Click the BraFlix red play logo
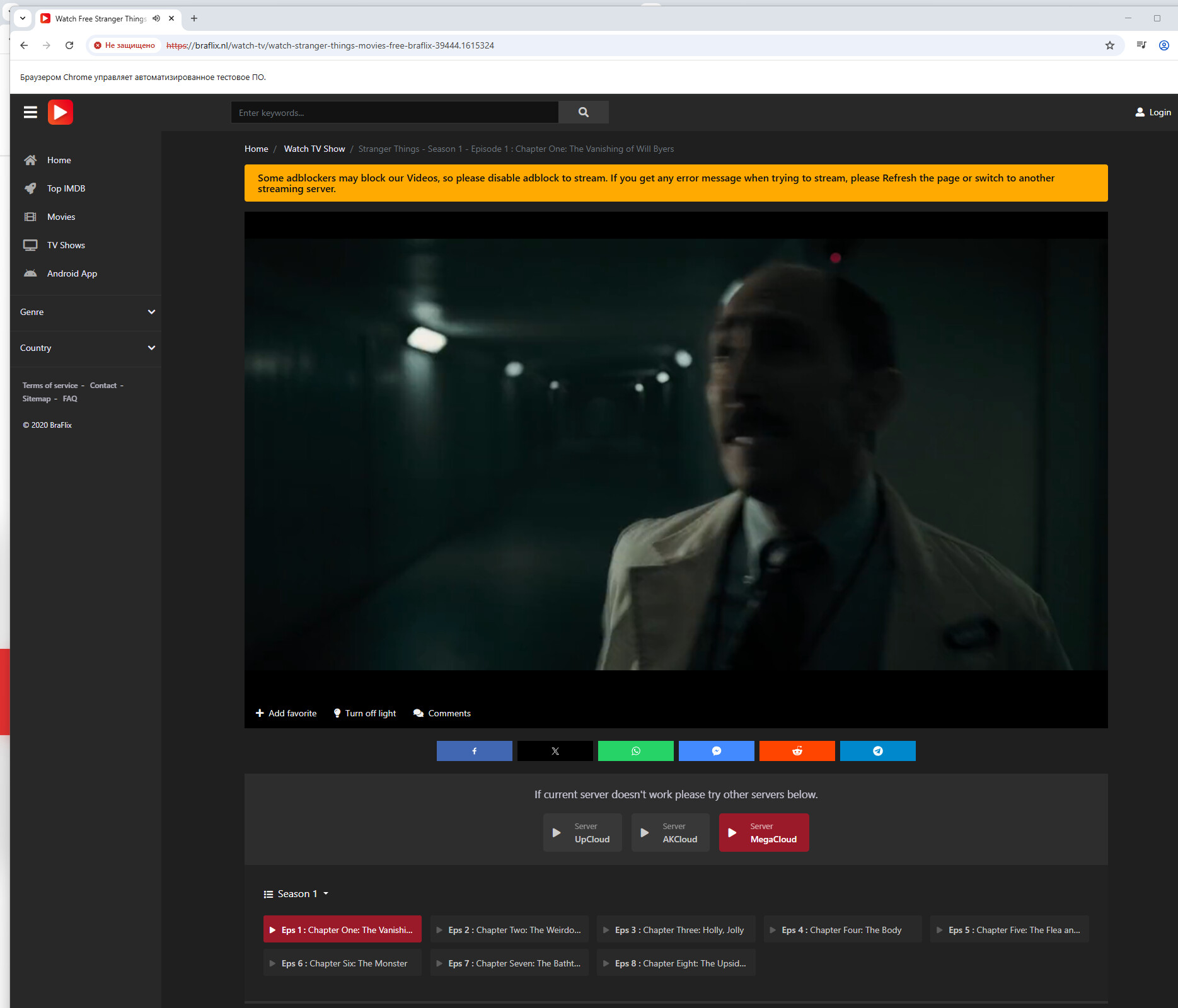Image resolution: width=1178 pixels, height=1008 pixels. tap(61, 112)
